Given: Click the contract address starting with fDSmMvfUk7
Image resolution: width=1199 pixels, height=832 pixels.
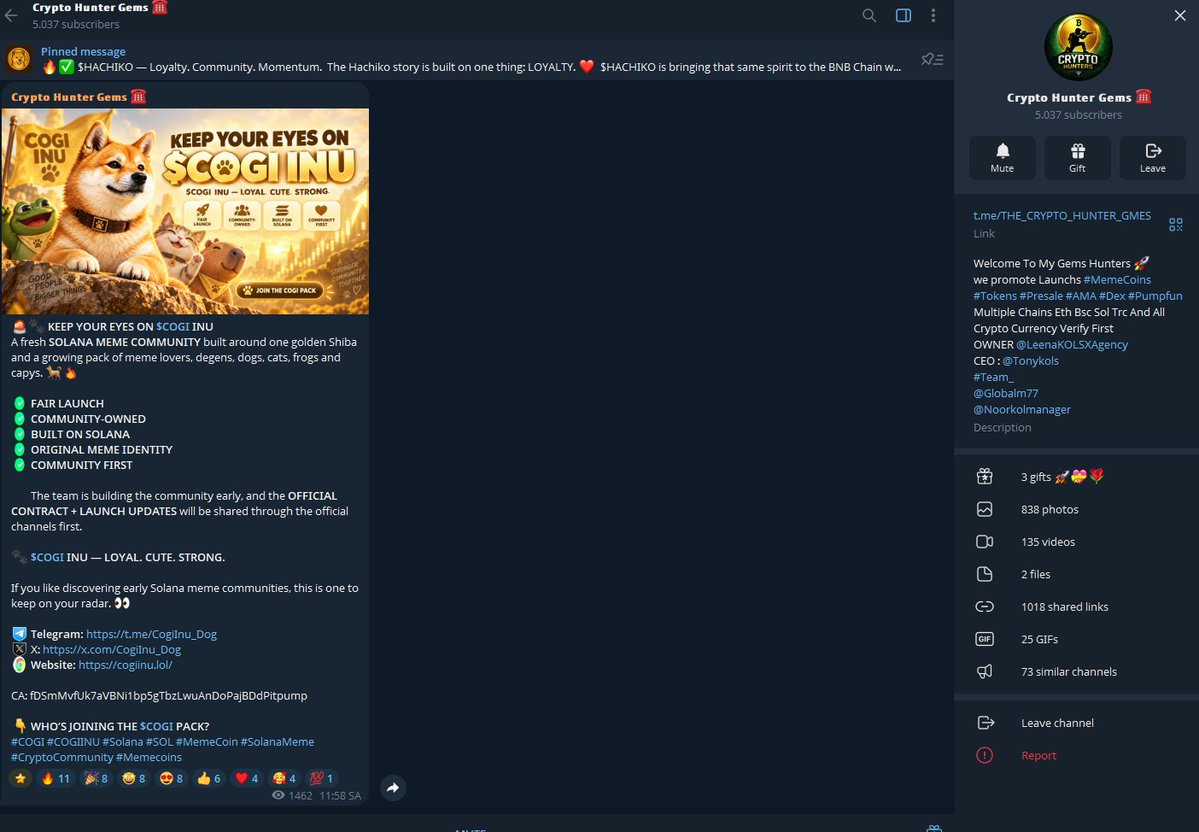Looking at the screenshot, I should pos(168,696).
